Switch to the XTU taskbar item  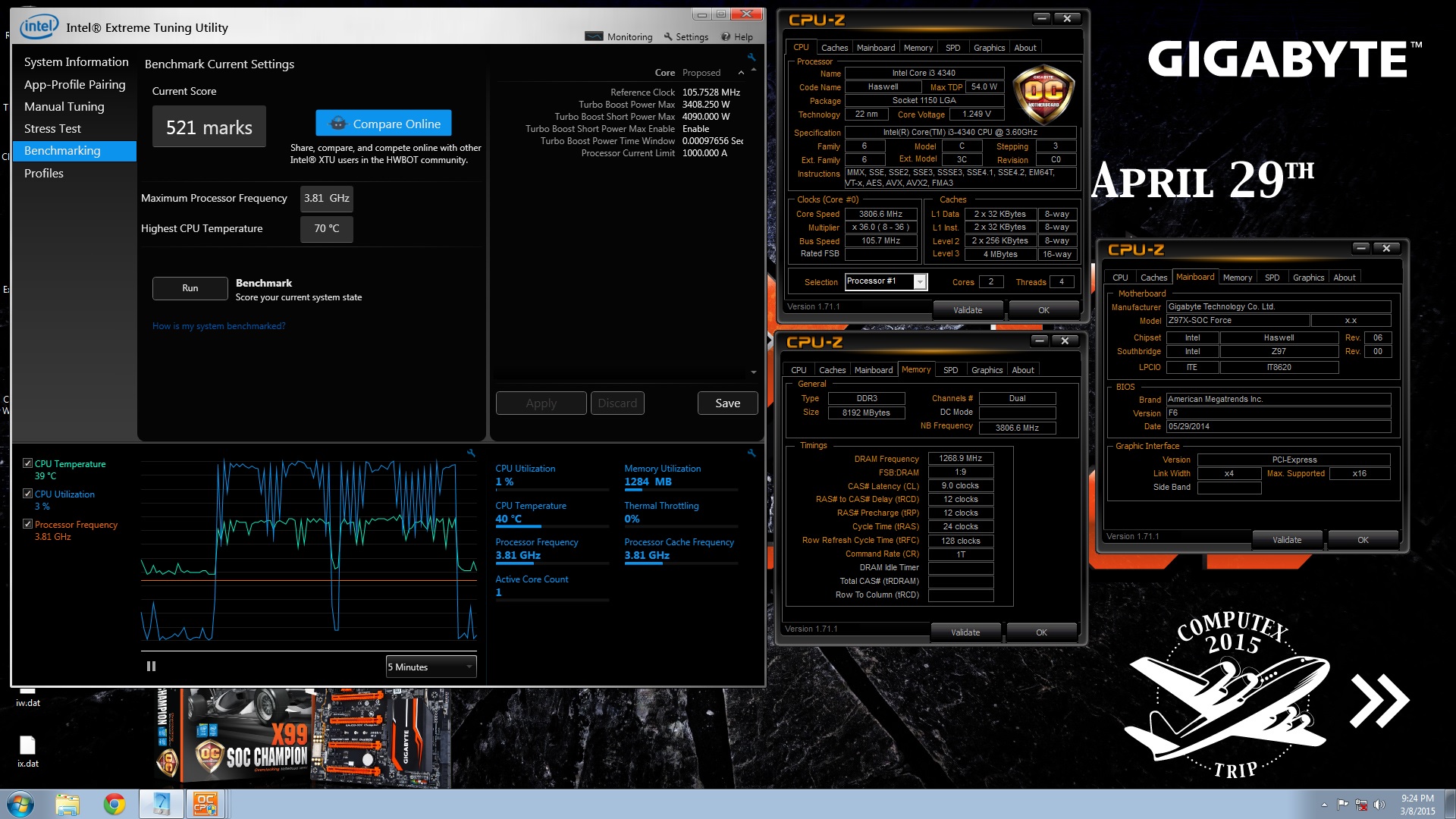(161, 804)
